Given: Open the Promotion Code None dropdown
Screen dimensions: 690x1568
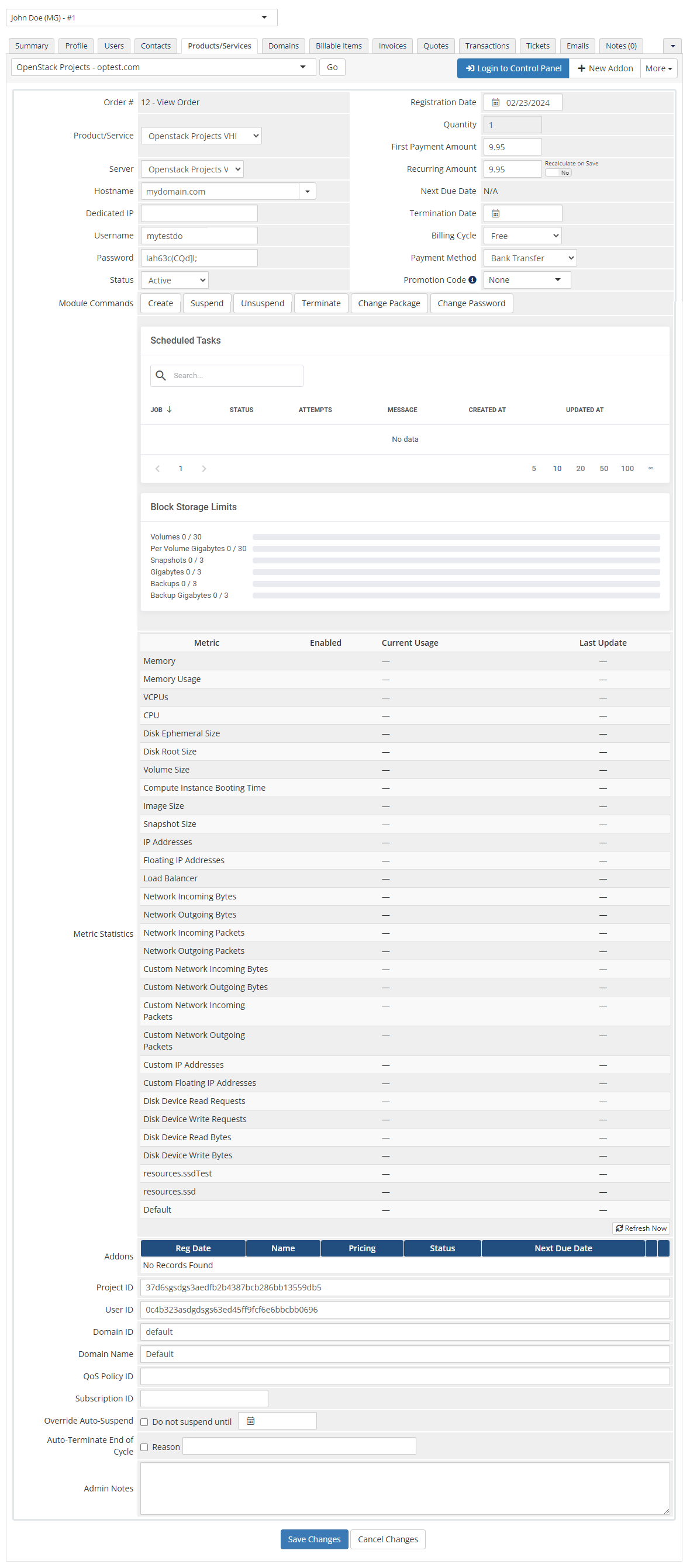Looking at the screenshot, I should click(527, 280).
